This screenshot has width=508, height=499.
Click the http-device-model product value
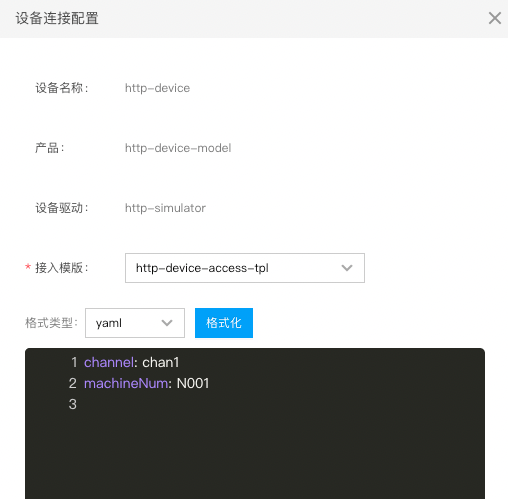click(x=178, y=148)
